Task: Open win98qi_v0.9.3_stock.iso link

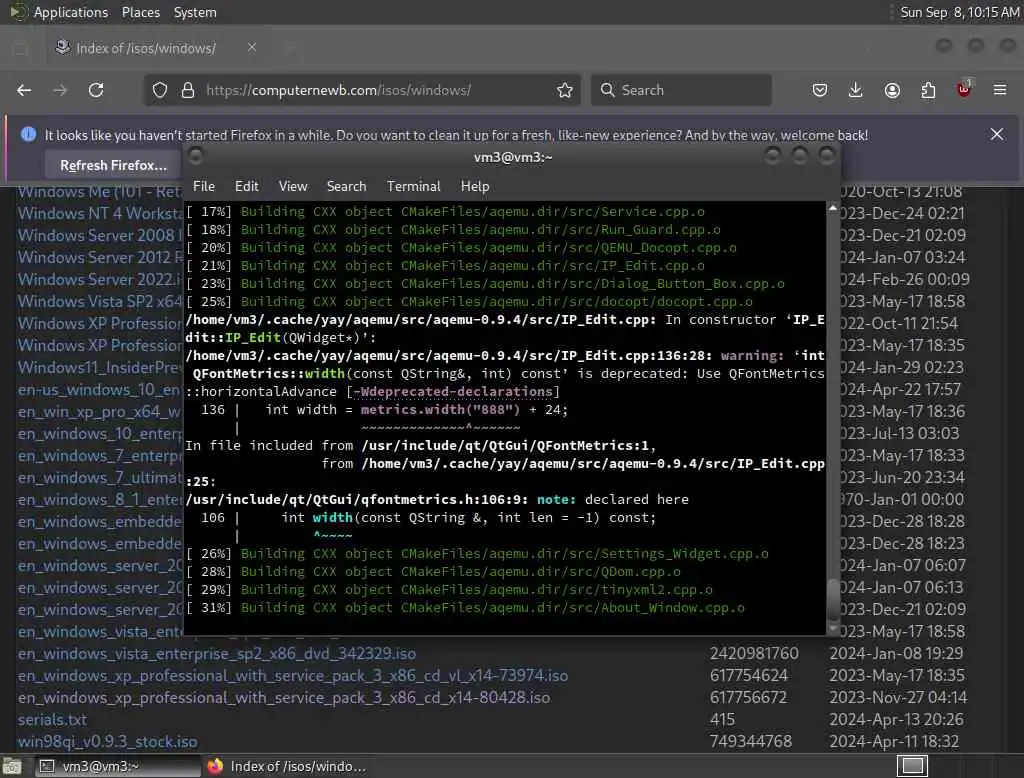Action: pos(108,741)
